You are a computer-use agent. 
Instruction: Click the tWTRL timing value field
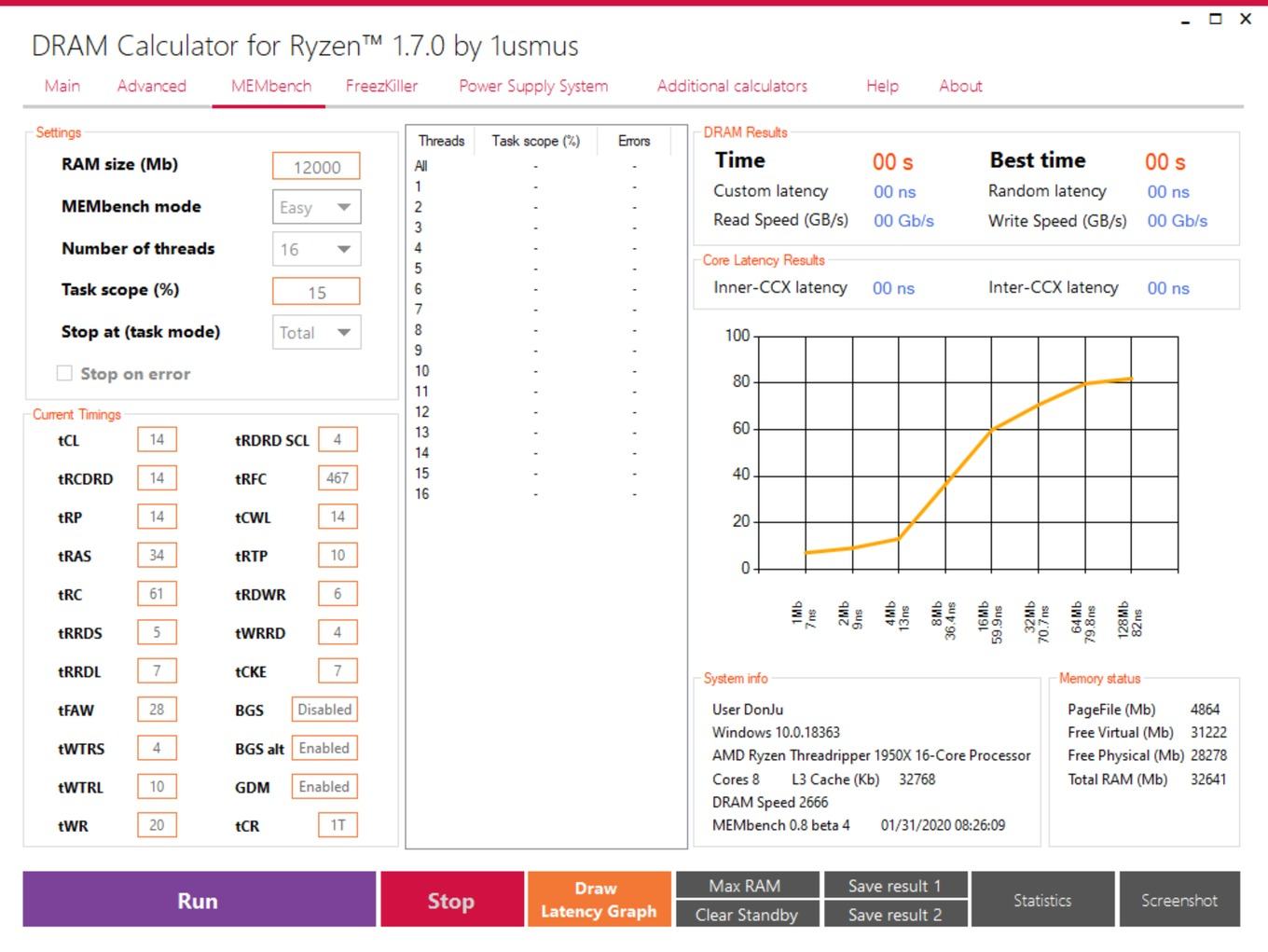157,786
